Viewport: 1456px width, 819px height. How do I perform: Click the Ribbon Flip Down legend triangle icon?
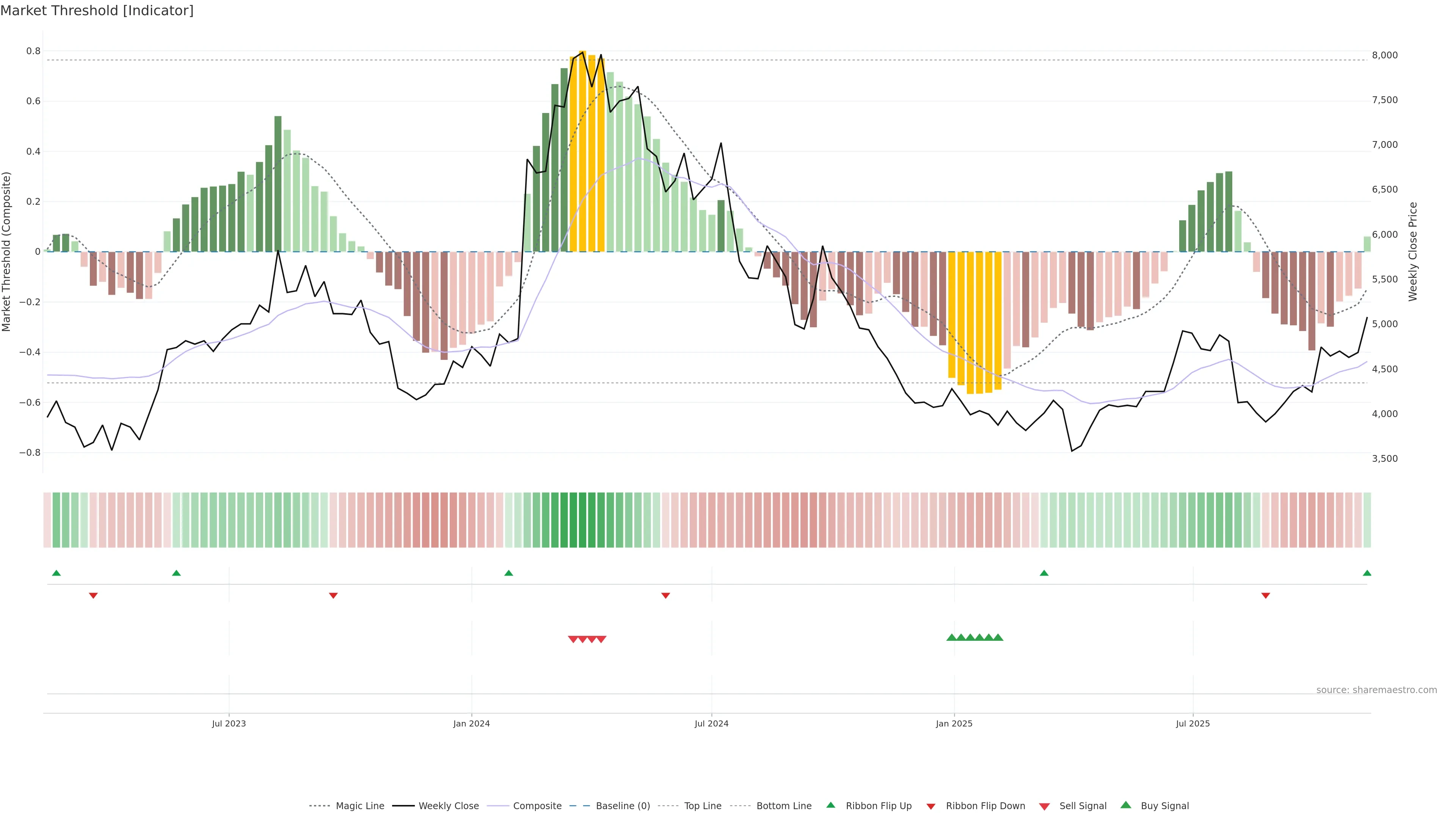click(931, 806)
